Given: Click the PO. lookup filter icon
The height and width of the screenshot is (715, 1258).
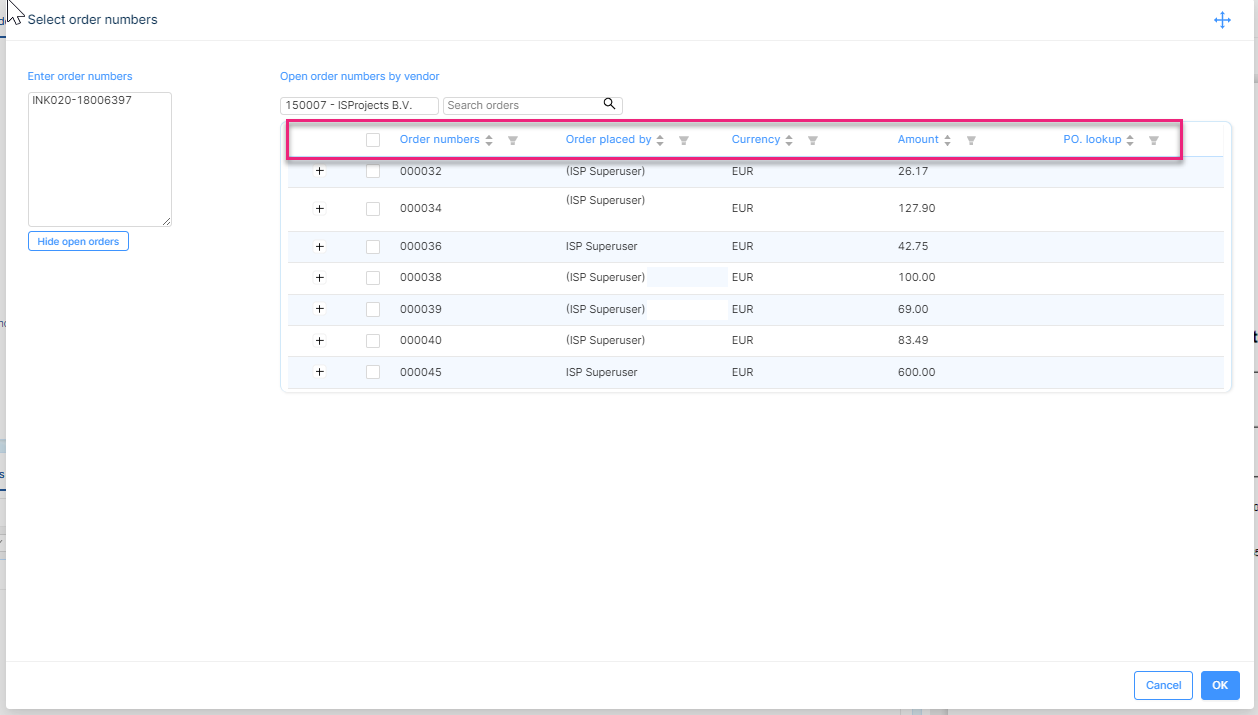Looking at the screenshot, I should pos(1153,141).
